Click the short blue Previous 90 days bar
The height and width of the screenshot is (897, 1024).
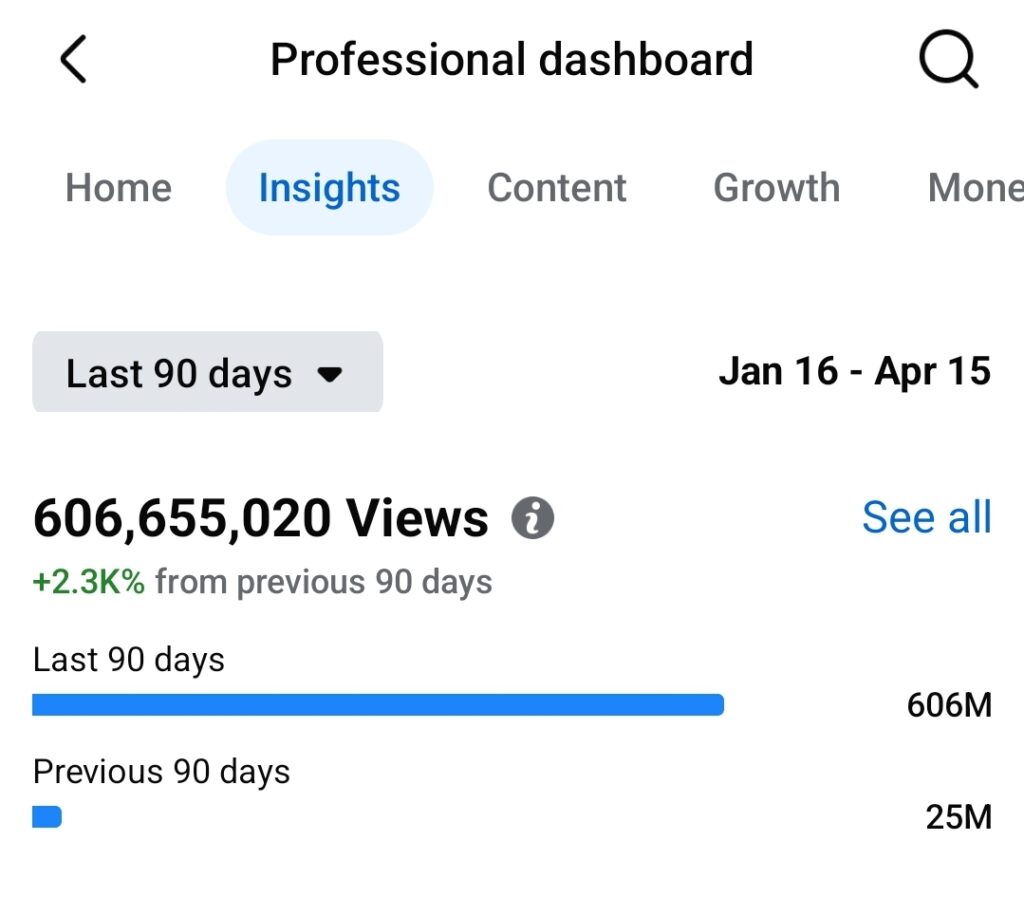47,818
